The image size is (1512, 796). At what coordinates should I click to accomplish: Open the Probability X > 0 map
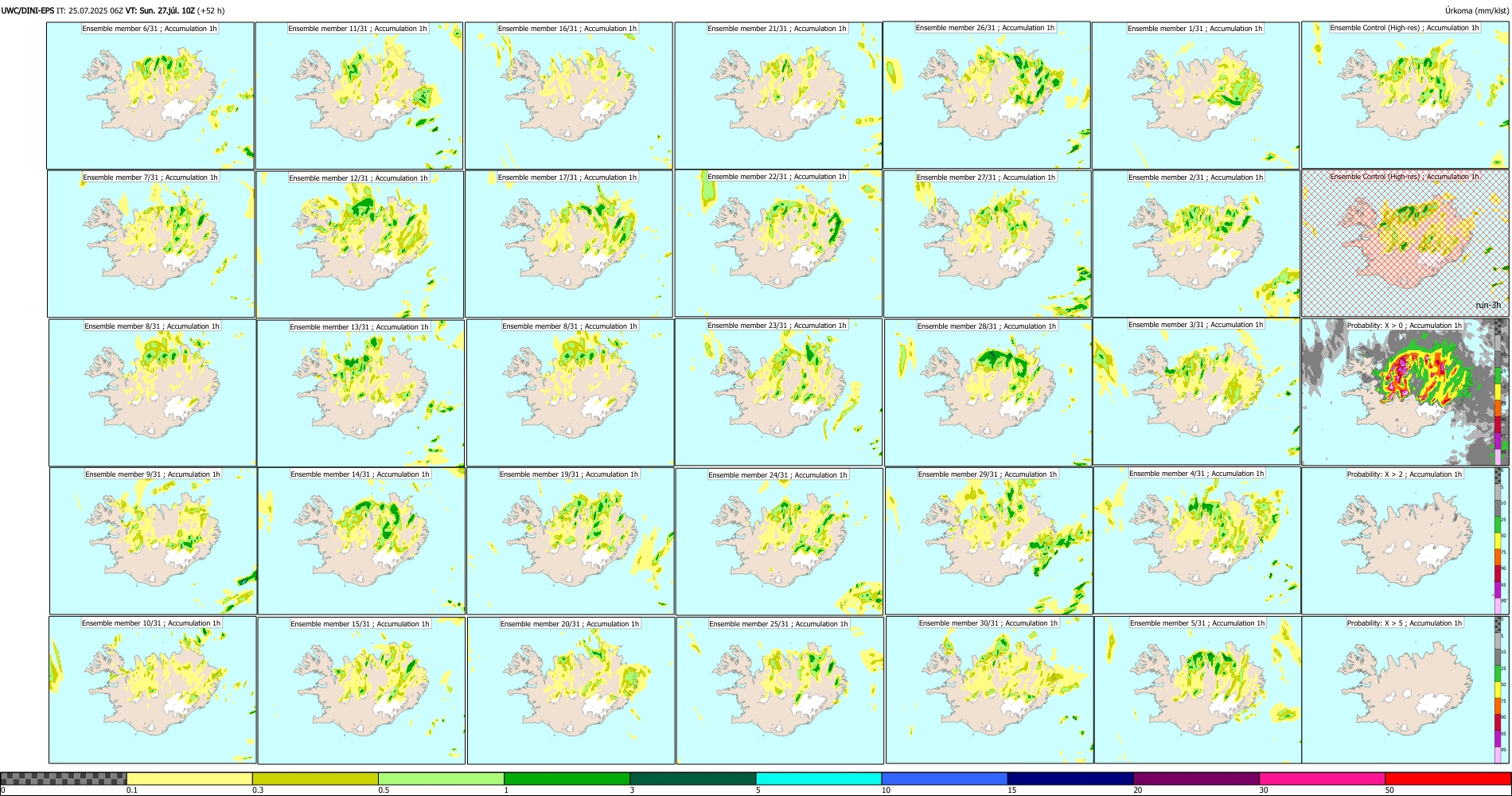pos(1405,392)
